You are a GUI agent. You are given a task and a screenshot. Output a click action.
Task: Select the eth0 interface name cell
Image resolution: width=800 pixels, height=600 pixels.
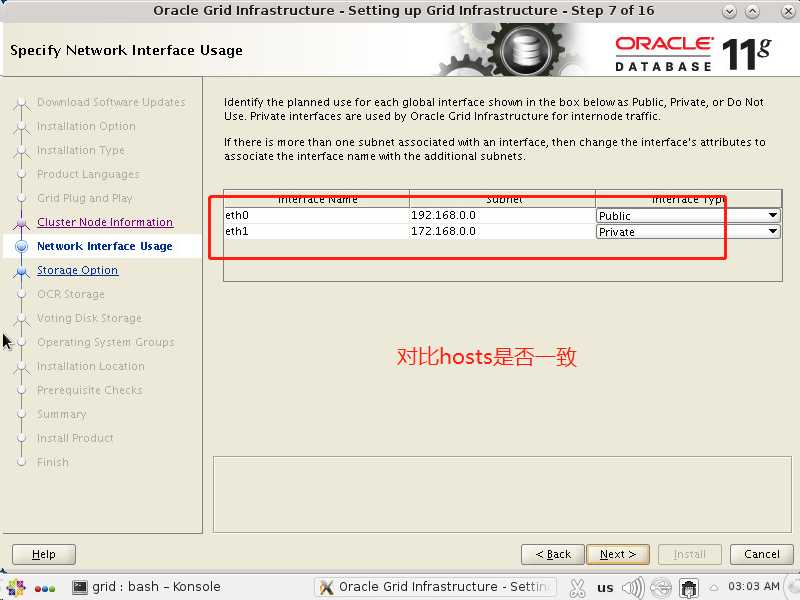(316, 215)
